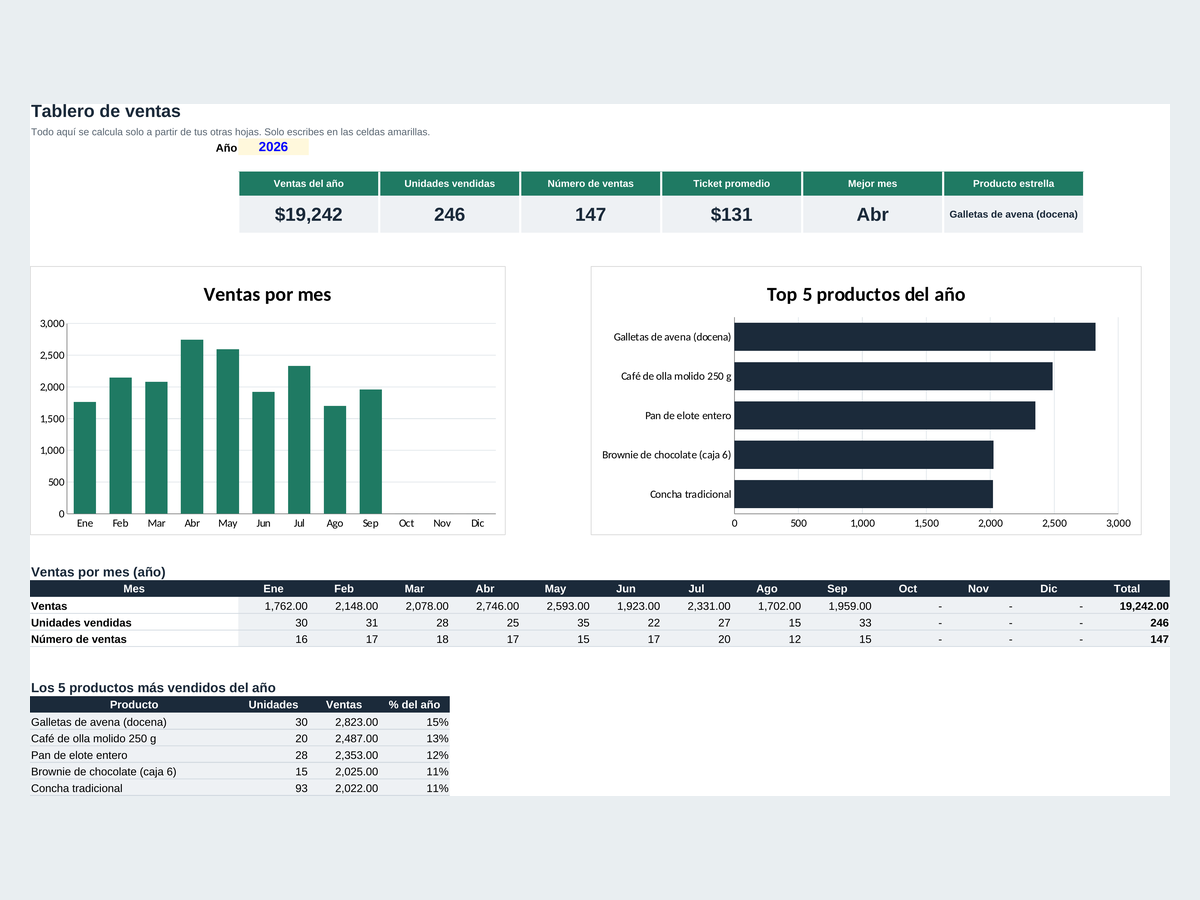This screenshot has height=900, width=1200.
Task: Select the 'Ticket promedio' header
Action: (x=732, y=184)
